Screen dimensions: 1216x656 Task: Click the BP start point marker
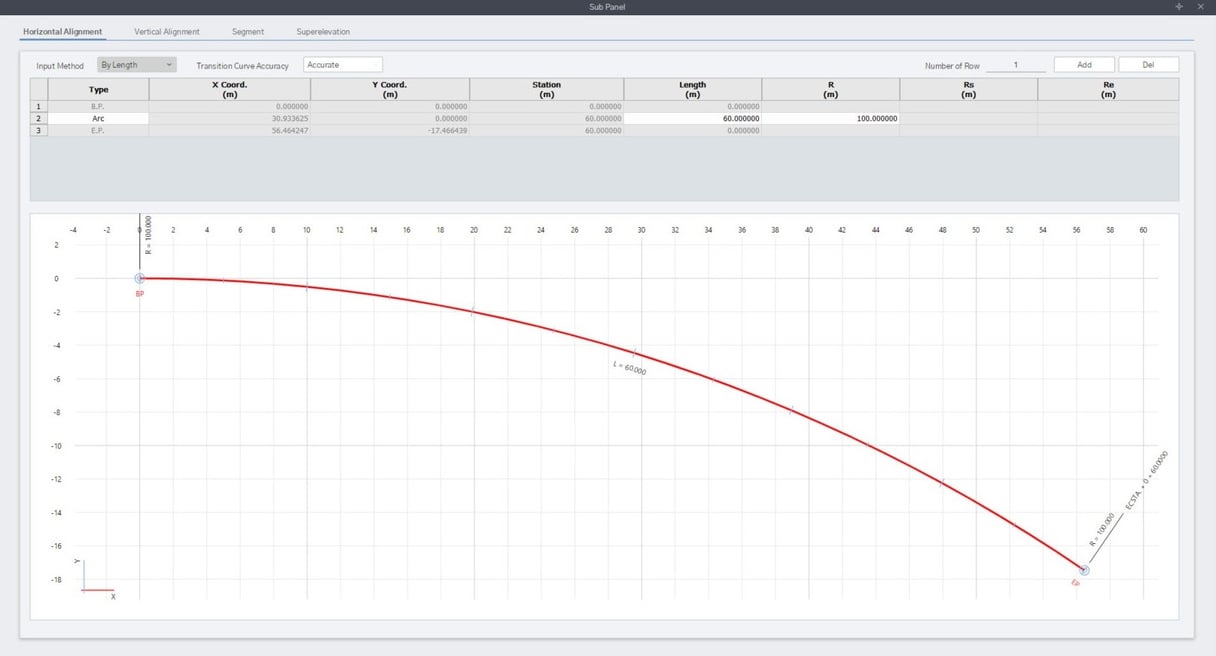tap(140, 279)
